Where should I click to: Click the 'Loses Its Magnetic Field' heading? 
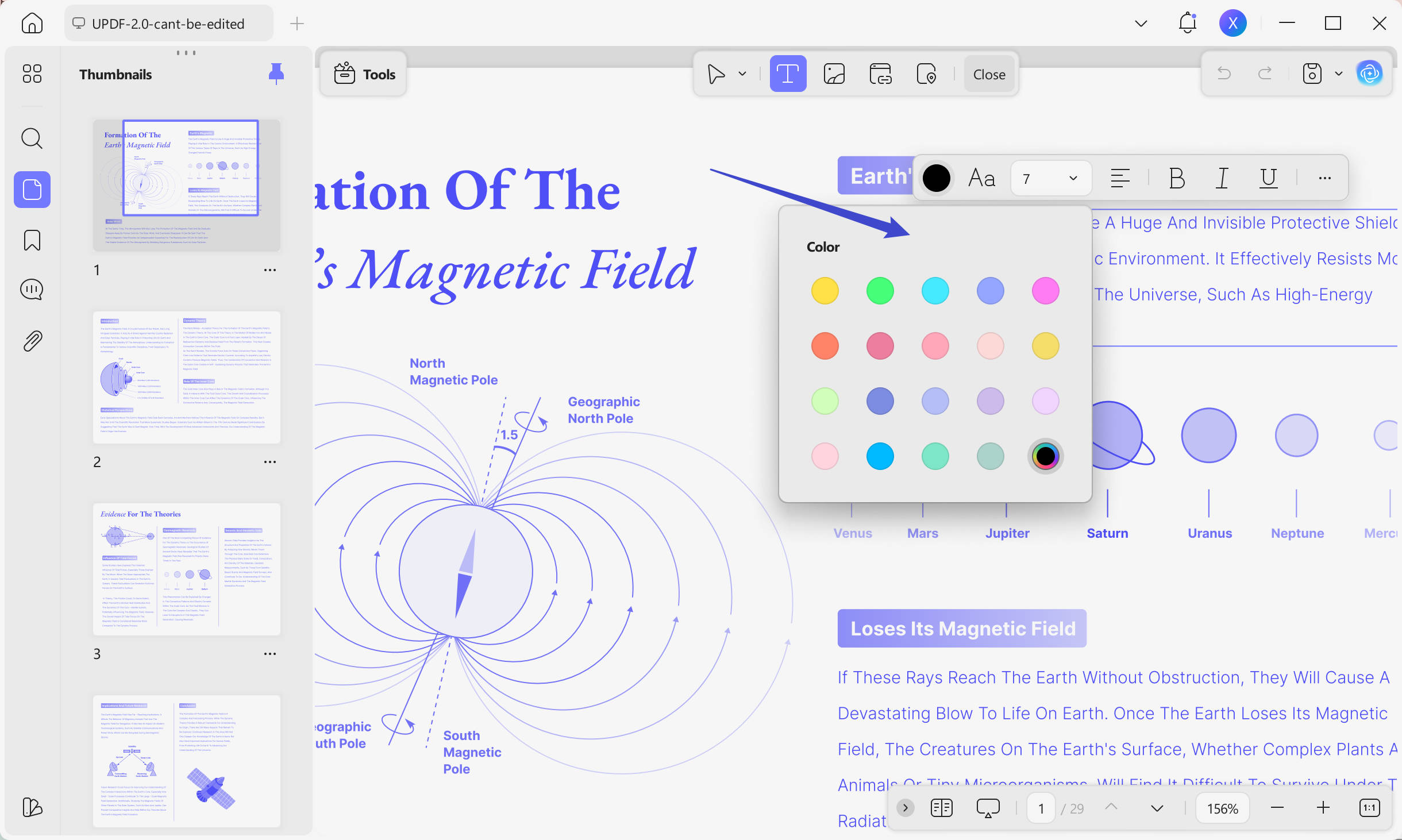pyautogui.click(x=962, y=629)
